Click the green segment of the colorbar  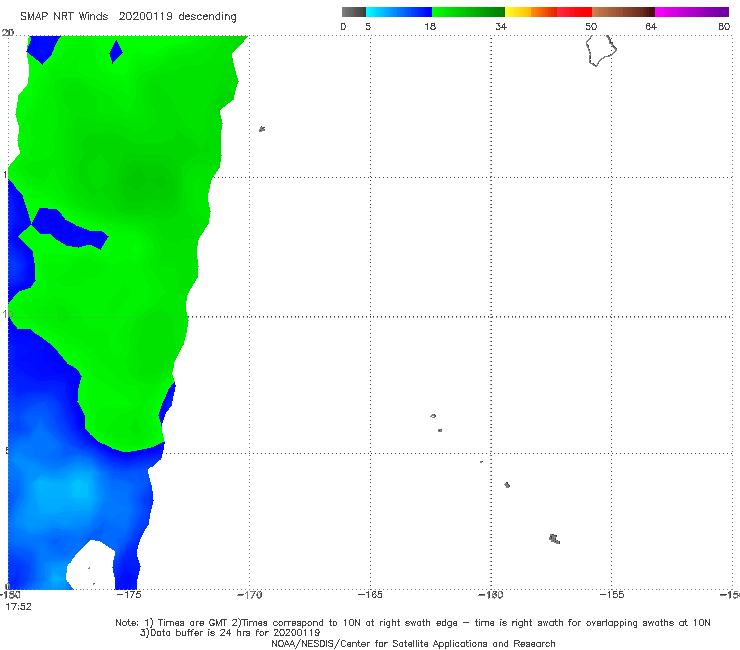[x=468, y=12]
